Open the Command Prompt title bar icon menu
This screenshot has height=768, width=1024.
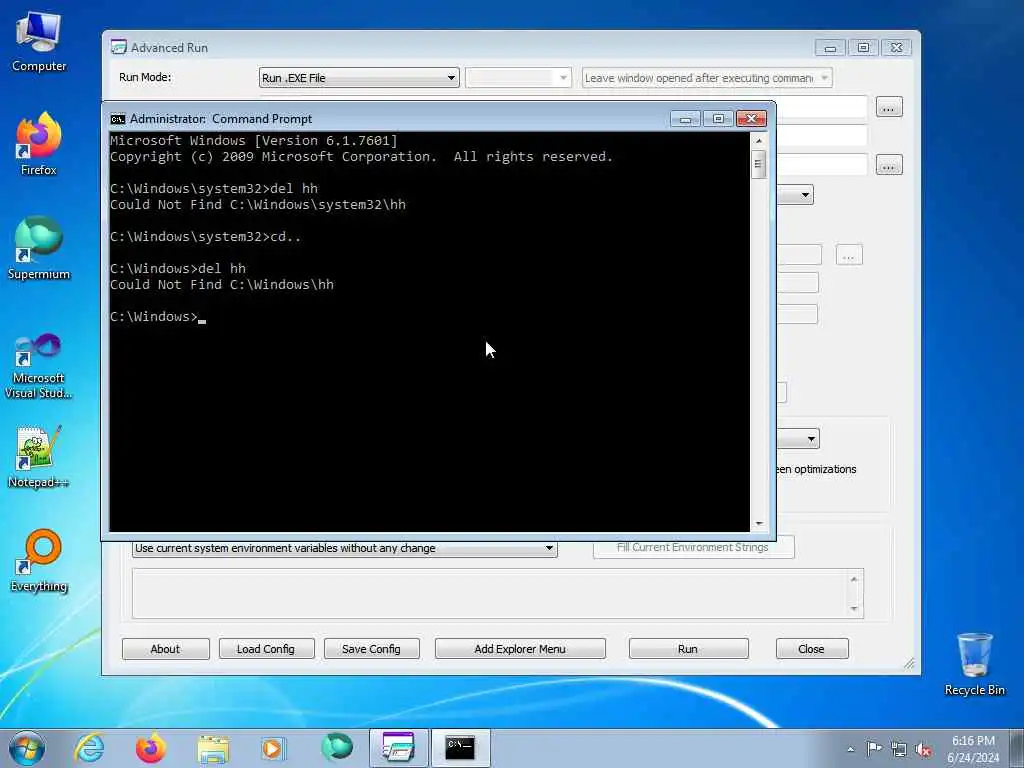(x=118, y=119)
